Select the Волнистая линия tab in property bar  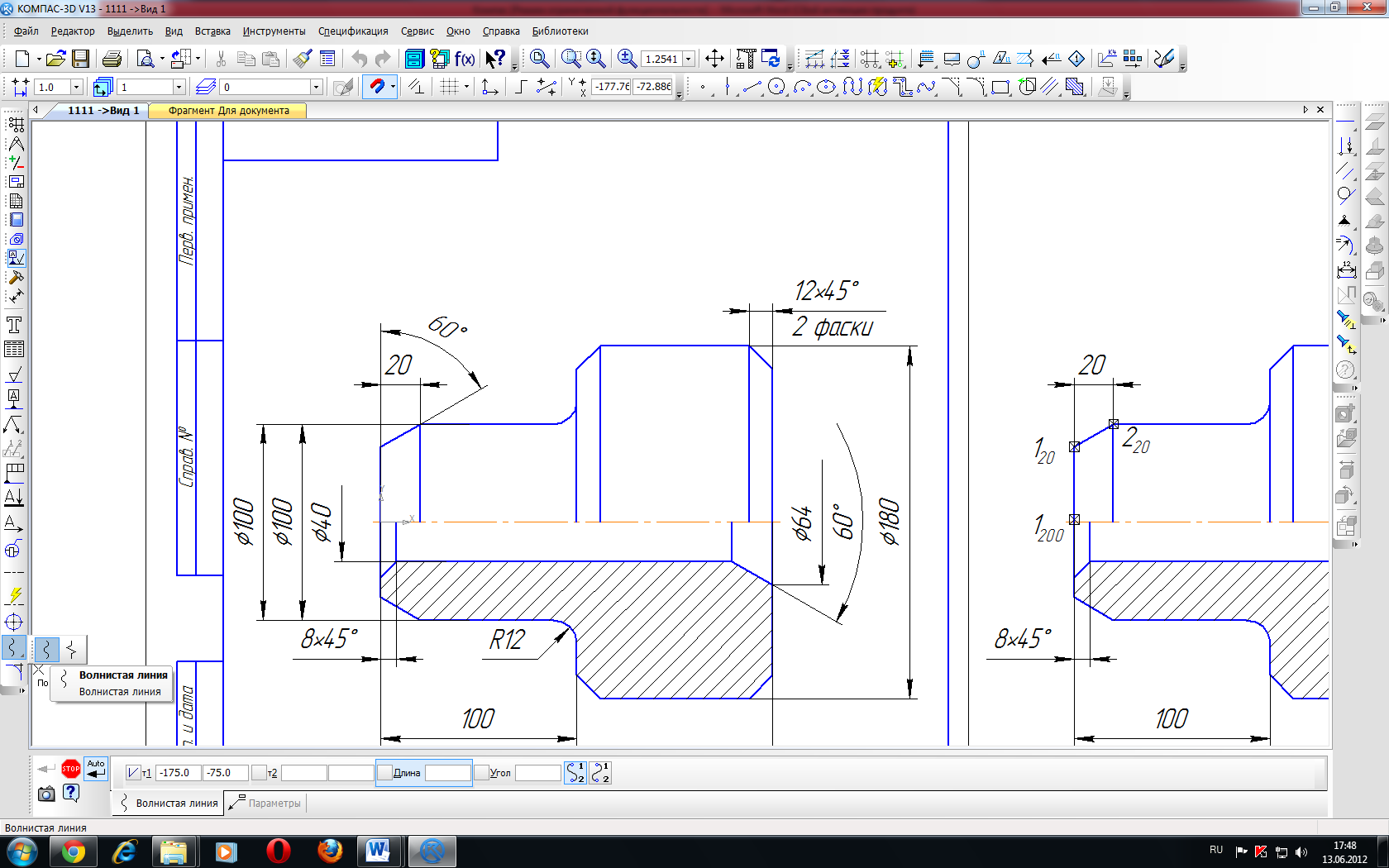pyautogui.click(x=169, y=803)
